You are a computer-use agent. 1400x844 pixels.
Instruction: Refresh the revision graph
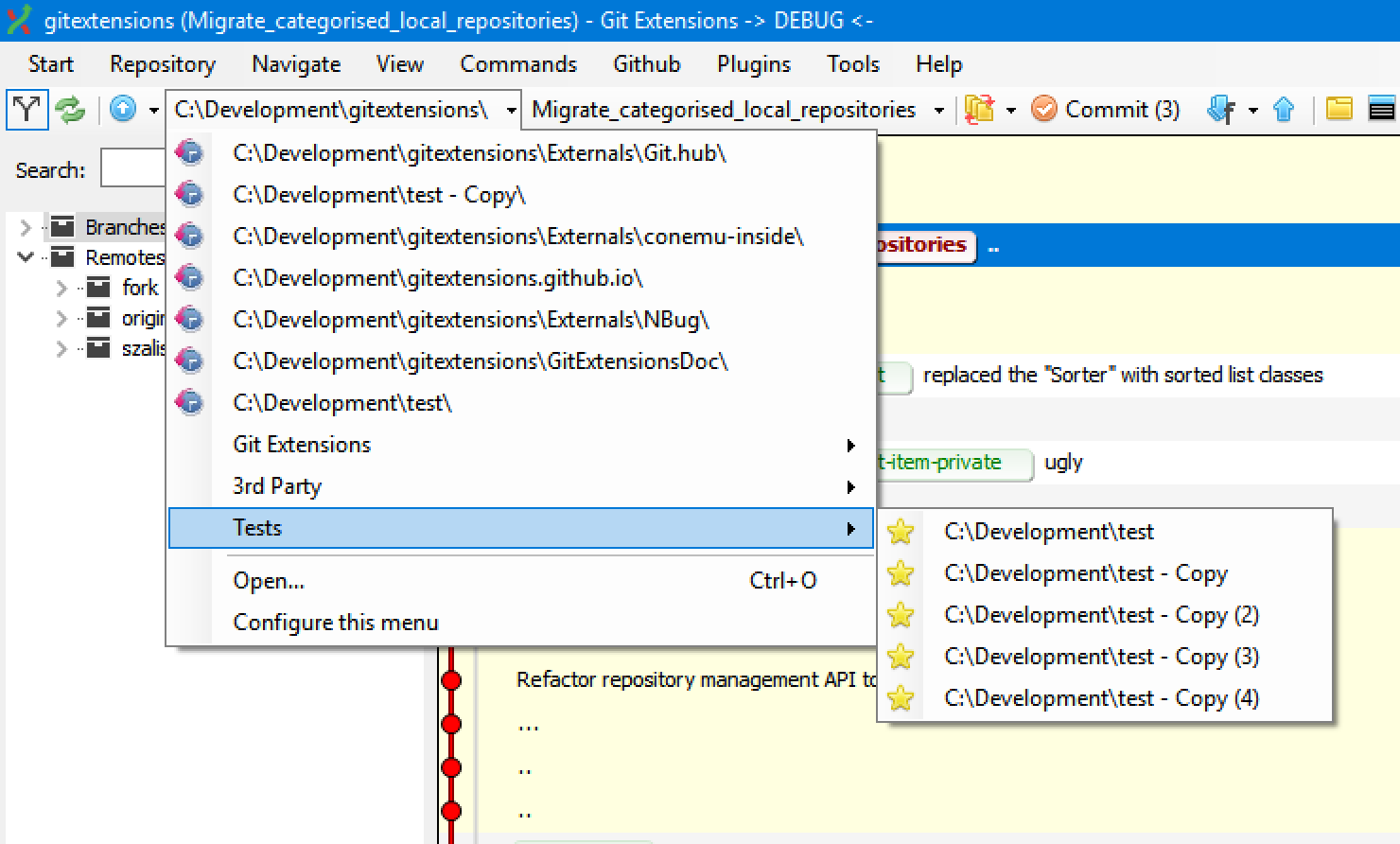click(71, 109)
